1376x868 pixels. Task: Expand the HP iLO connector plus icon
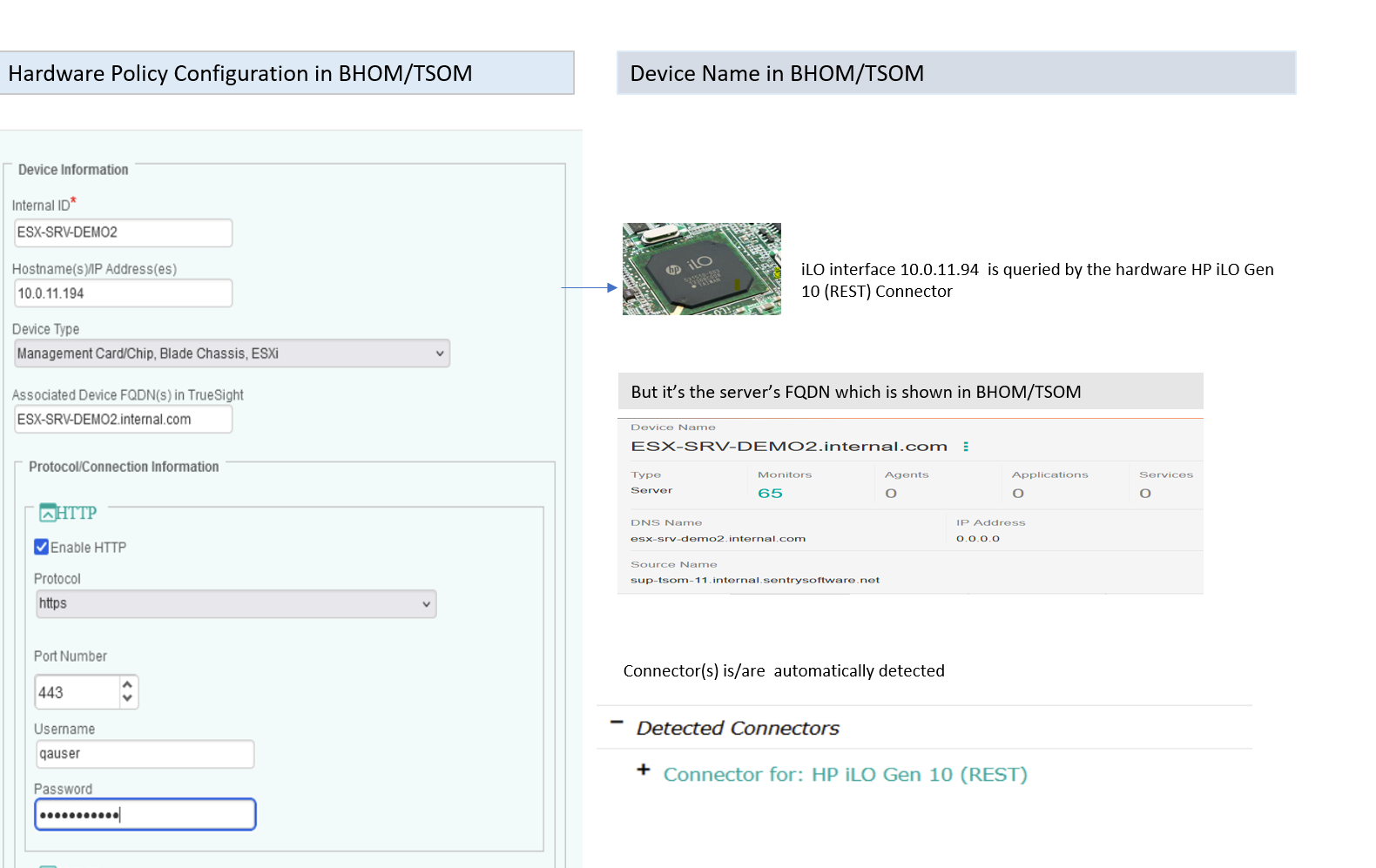(644, 770)
